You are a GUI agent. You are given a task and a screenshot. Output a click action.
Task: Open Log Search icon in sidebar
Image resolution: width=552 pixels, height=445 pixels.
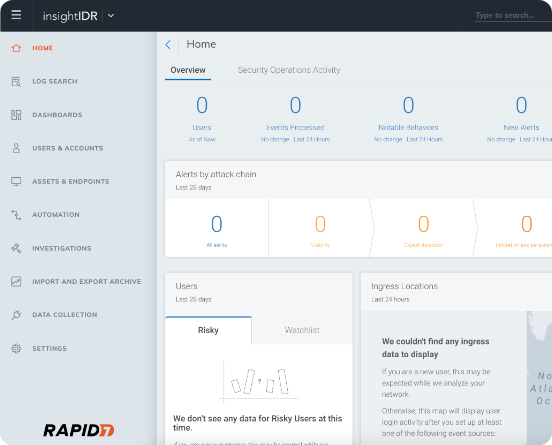[x=16, y=81]
